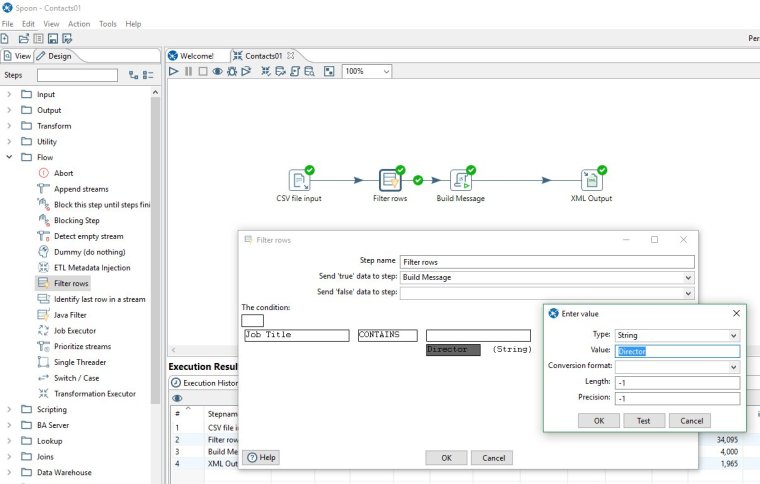Expand the Lookup folder
This screenshot has height=484, width=760.
coord(9,441)
